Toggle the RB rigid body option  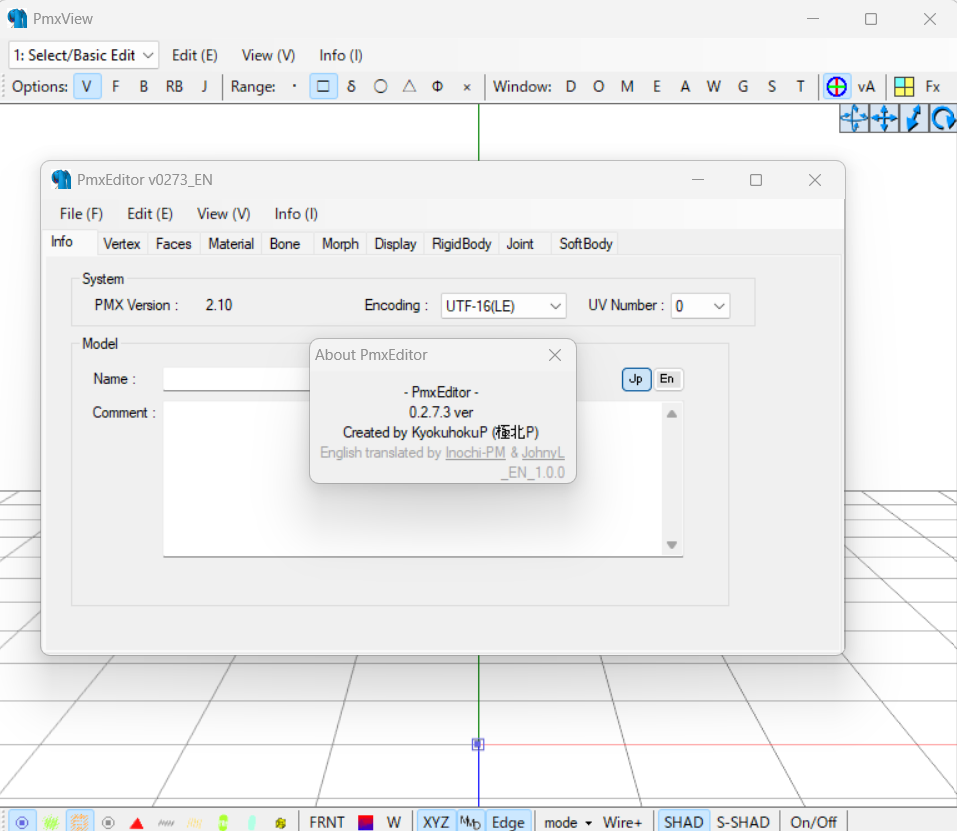click(175, 86)
